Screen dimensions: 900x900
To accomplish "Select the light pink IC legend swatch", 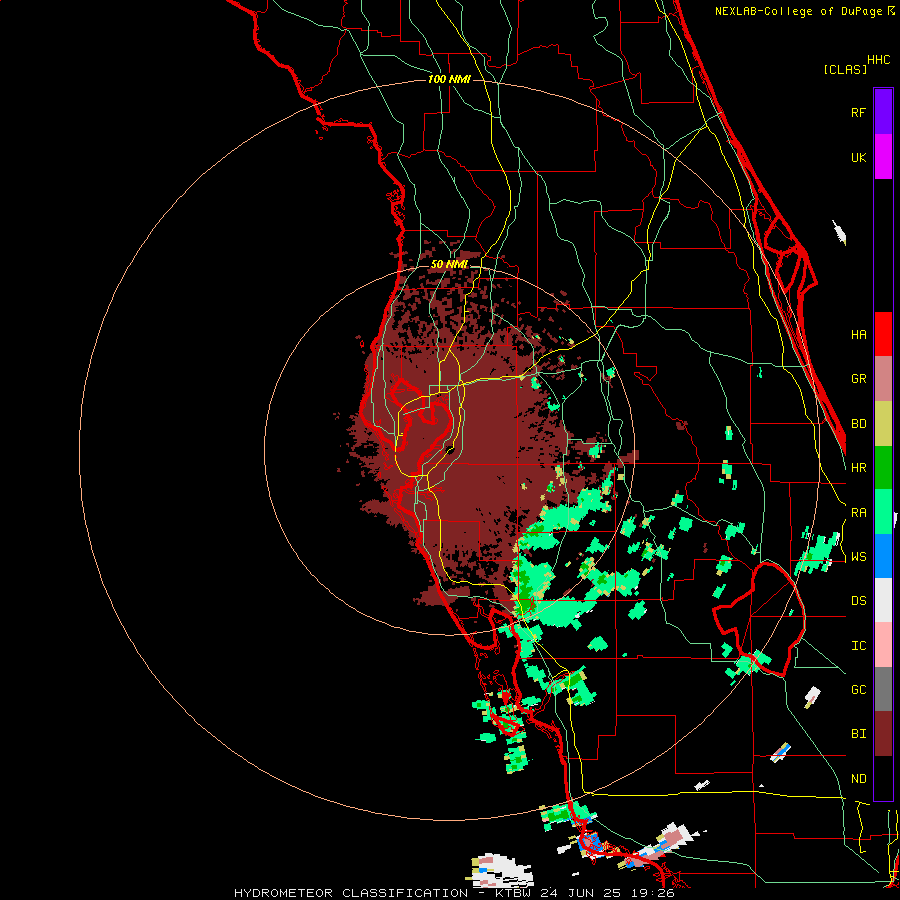I will coord(883,645).
